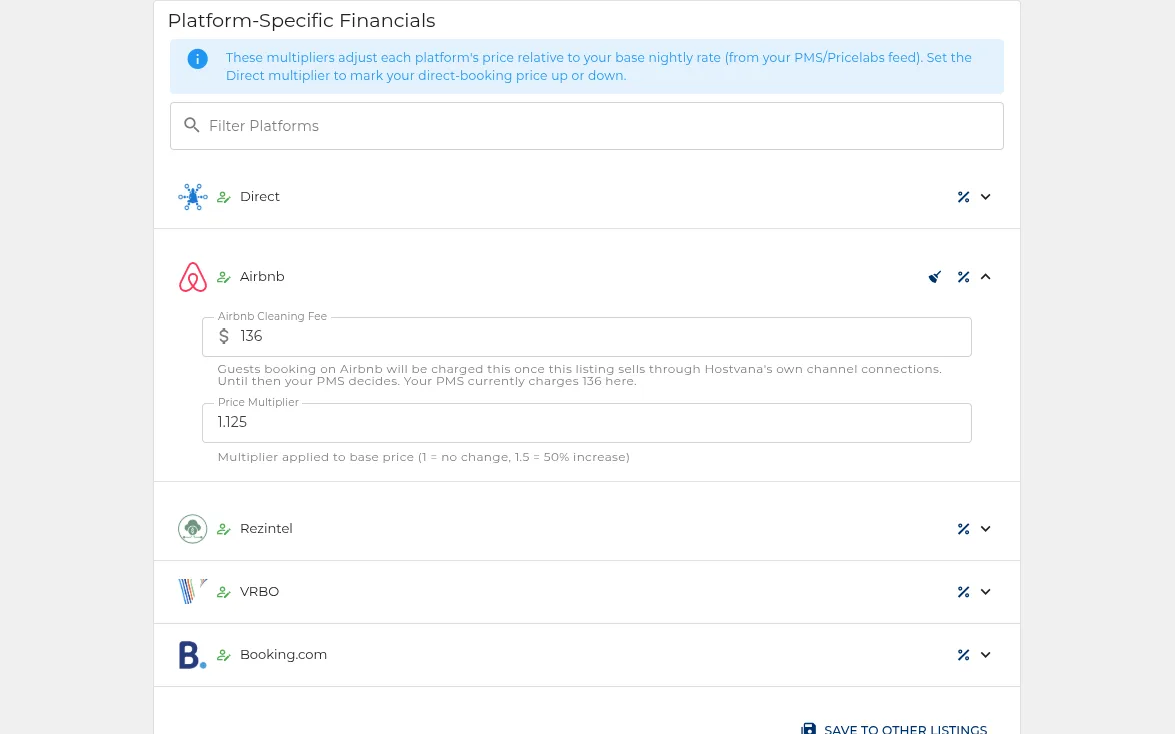Click the percent icon in the Rezintel row
This screenshot has width=1175, height=734.
coord(964,529)
